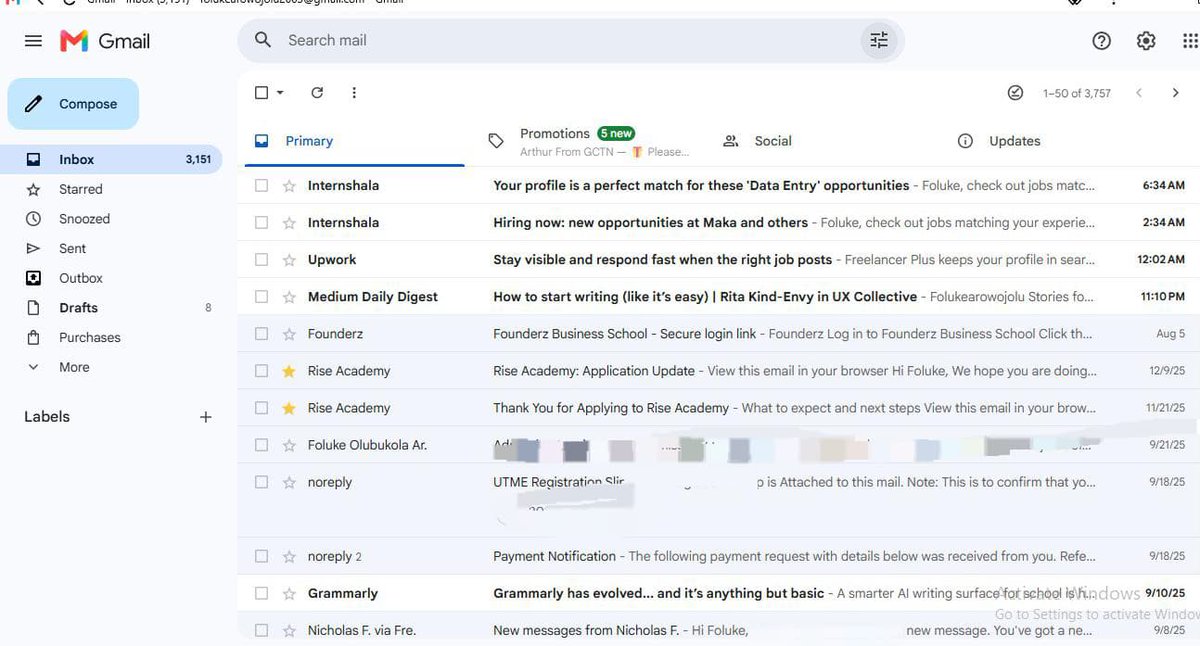Image resolution: width=1200 pixels, height=646 pixels.
Task: Star the Founderz email
Action: point(289,334)
